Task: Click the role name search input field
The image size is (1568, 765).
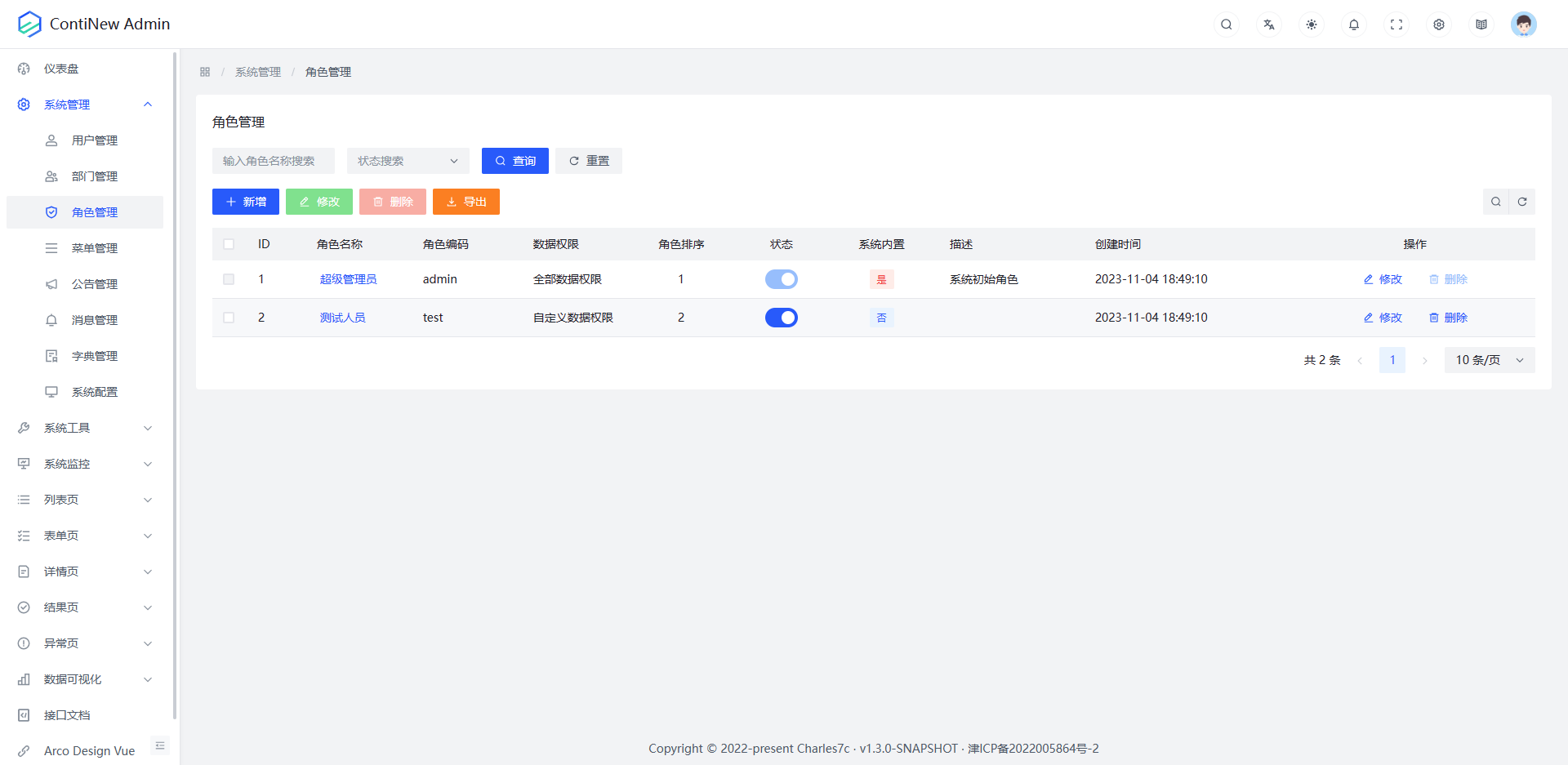Action: [x=273, y=161]
